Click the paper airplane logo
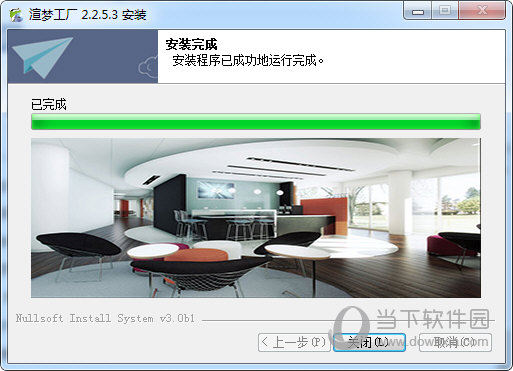Viewport: 513px width, 371px height. click(x=42, y=57)
